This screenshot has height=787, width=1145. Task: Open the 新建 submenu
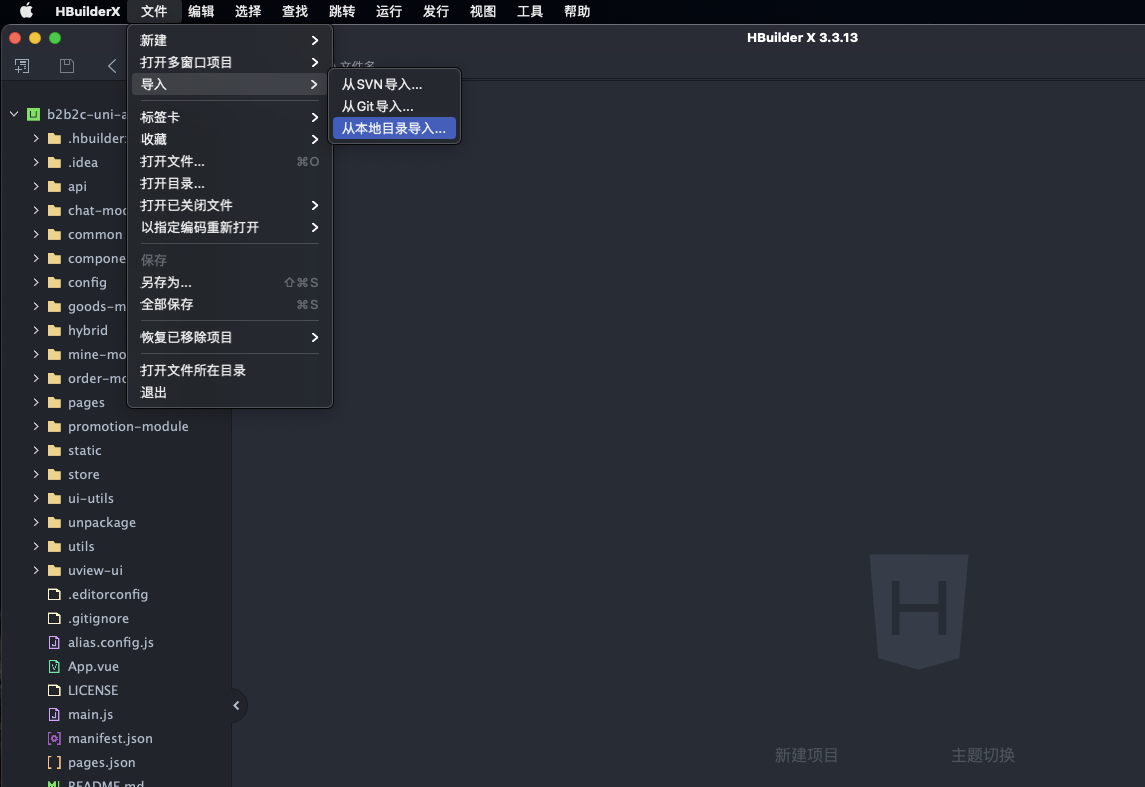pyautogui.click(x=230, y=40)
